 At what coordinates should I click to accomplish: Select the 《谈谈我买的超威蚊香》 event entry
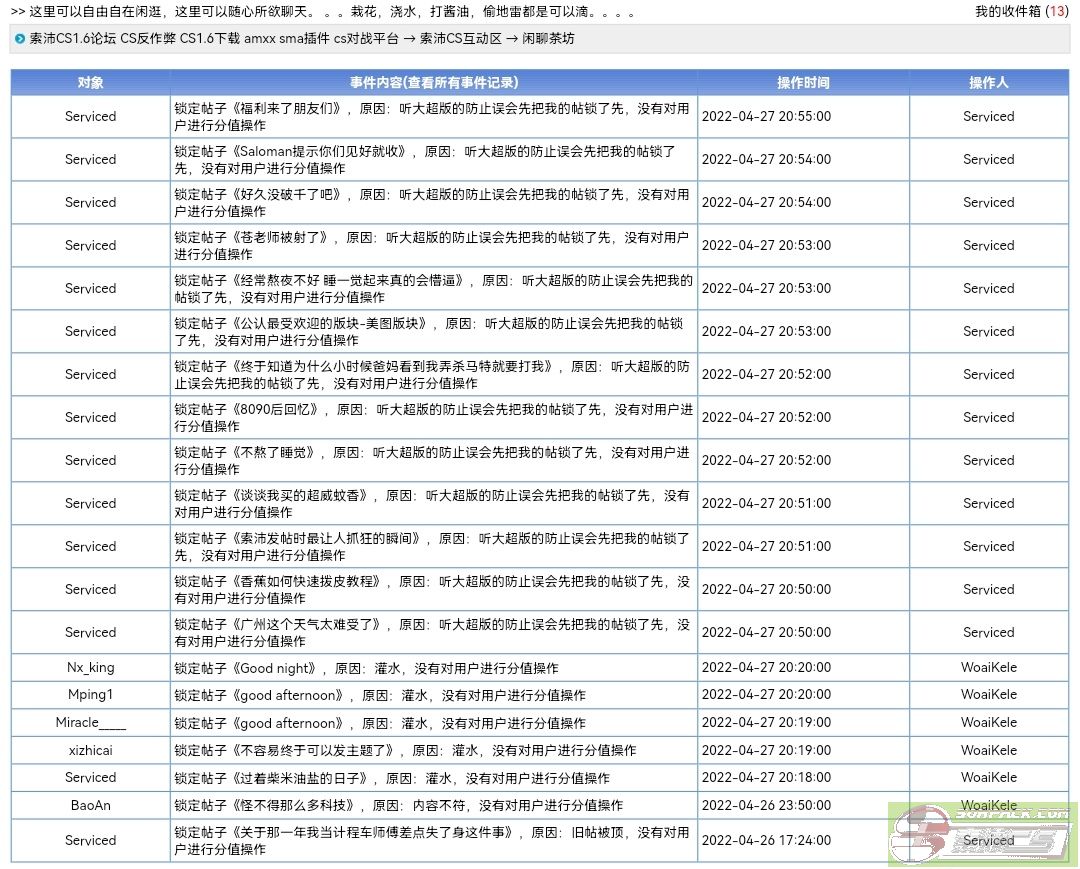tap(433, 503)
